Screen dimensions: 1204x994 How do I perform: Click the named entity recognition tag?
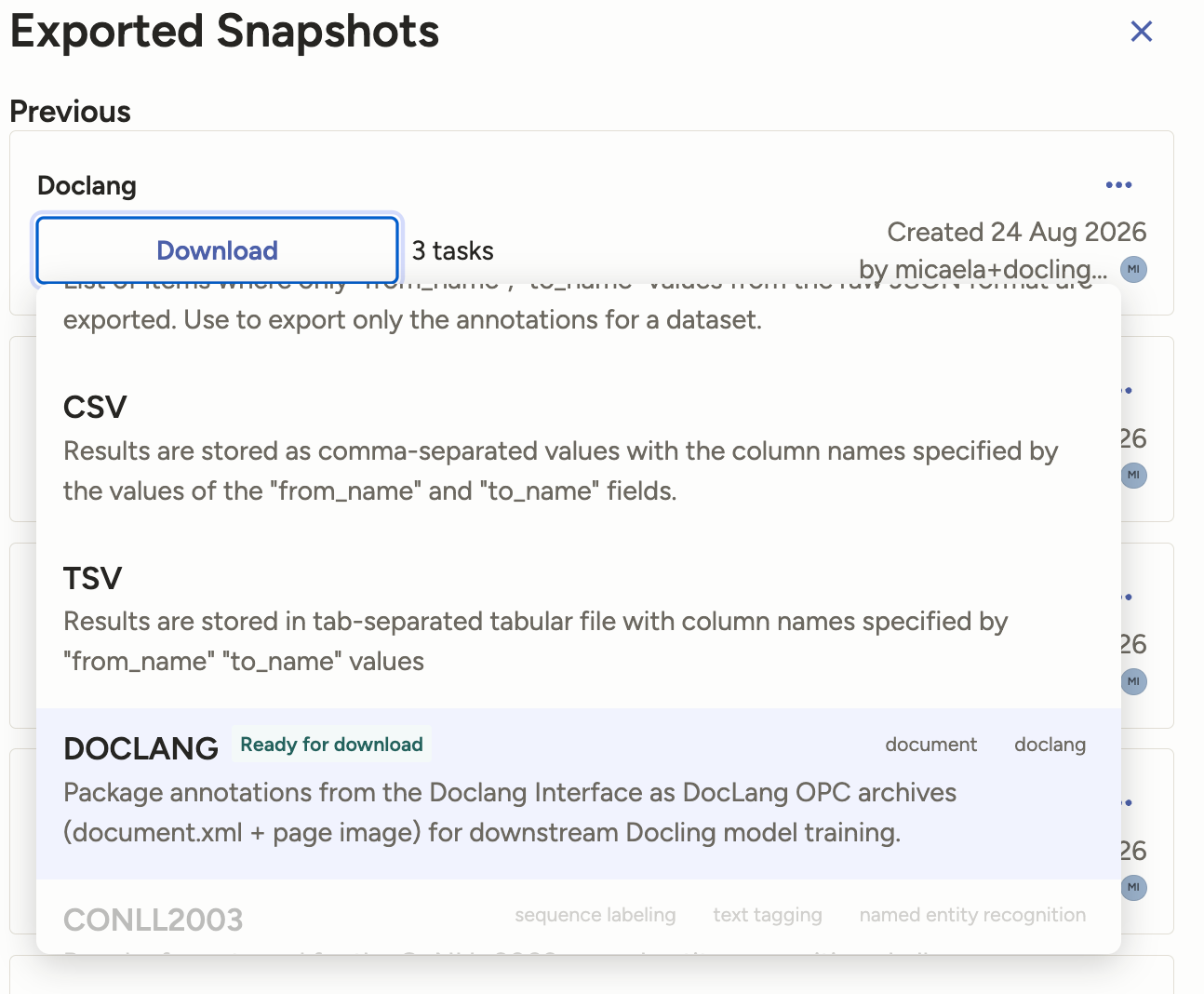[972, 915]
